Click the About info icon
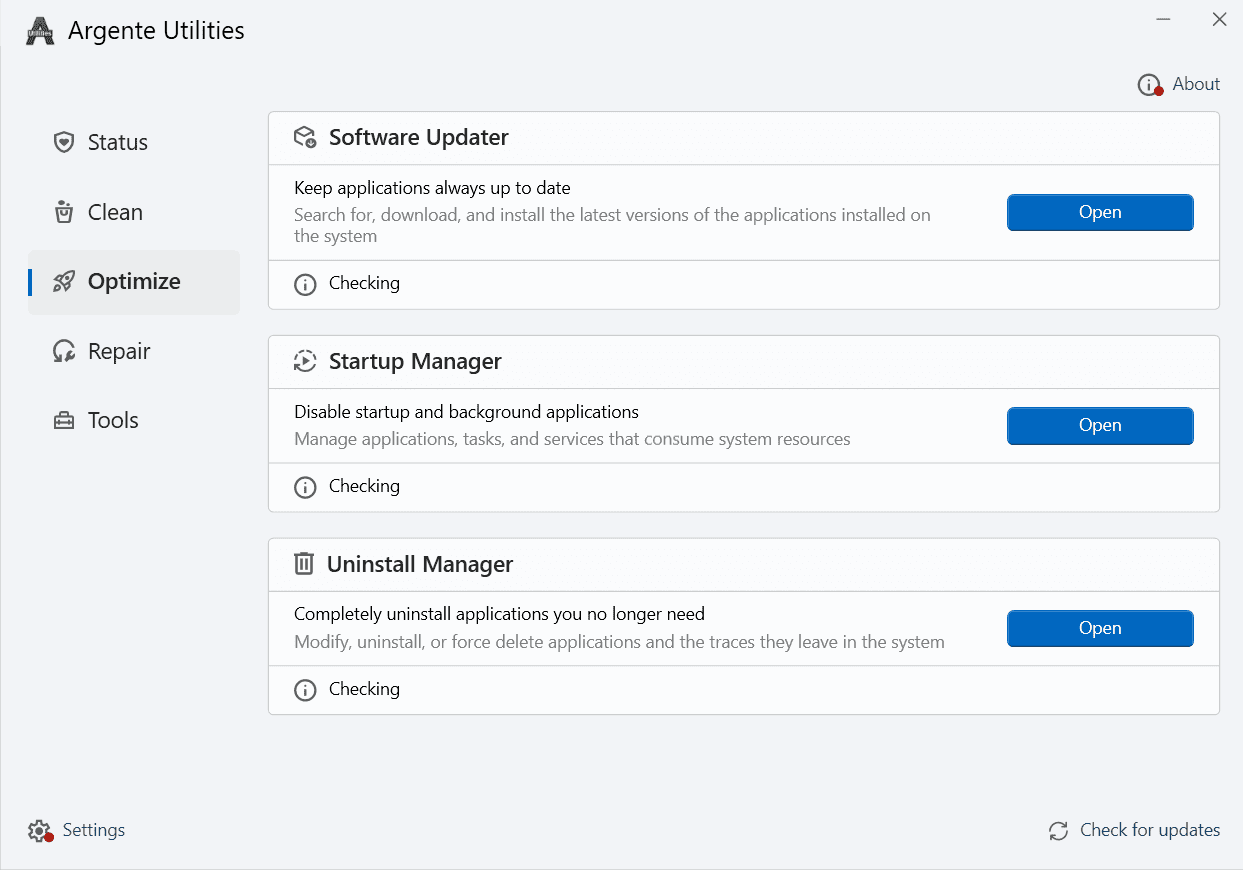This screenshot has height=870, width=1243. coord(1149,85)
